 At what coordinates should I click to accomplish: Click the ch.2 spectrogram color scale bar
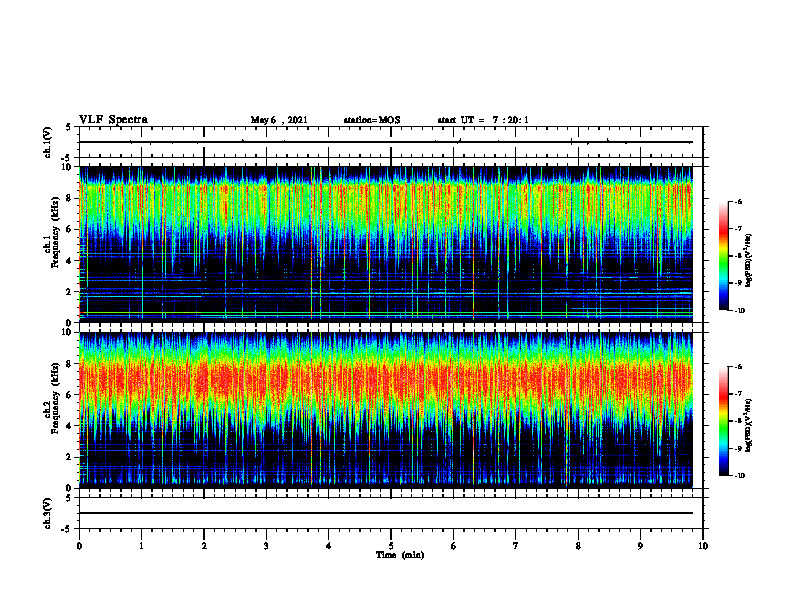(x=724, y=421)
